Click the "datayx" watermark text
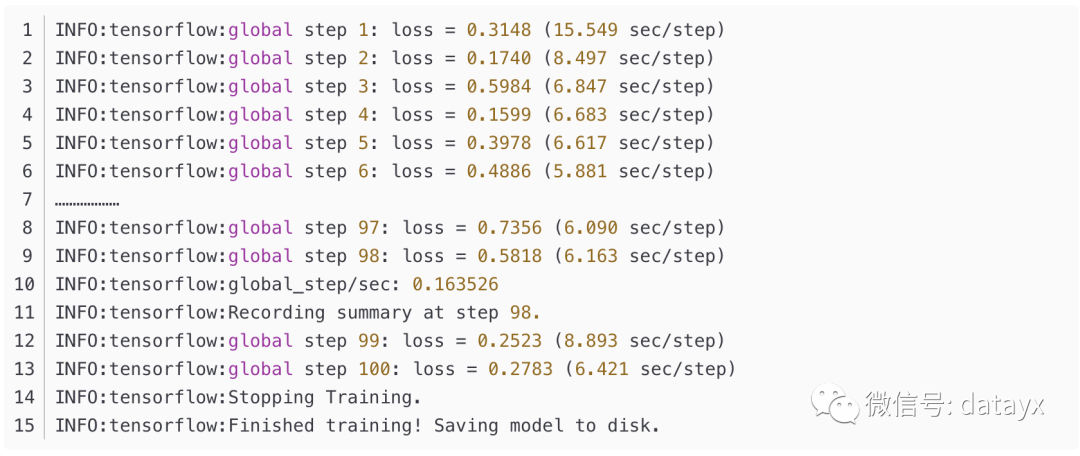 pos(1002,404)
